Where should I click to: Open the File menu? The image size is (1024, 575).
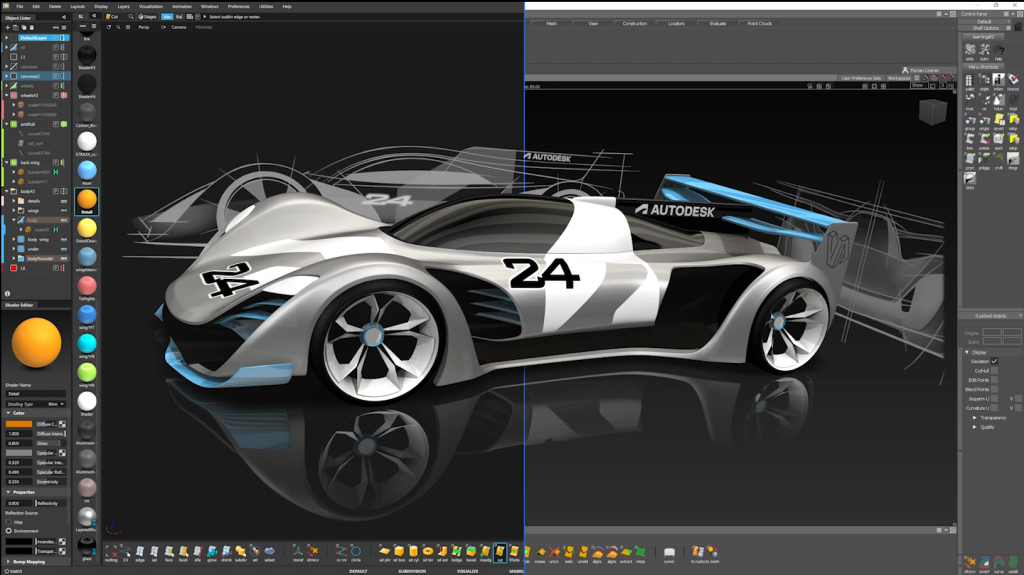[20, 7]
